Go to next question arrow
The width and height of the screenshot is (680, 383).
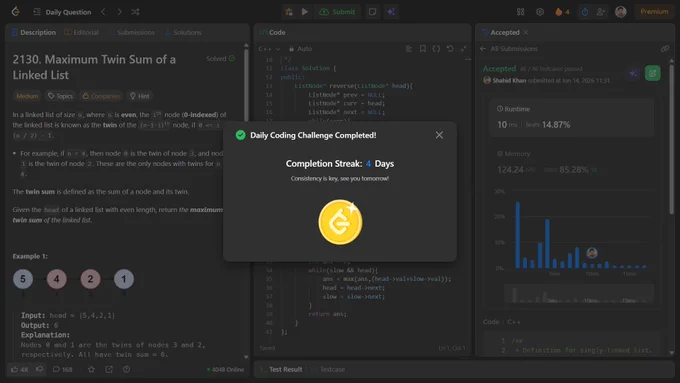click(119, 12)
